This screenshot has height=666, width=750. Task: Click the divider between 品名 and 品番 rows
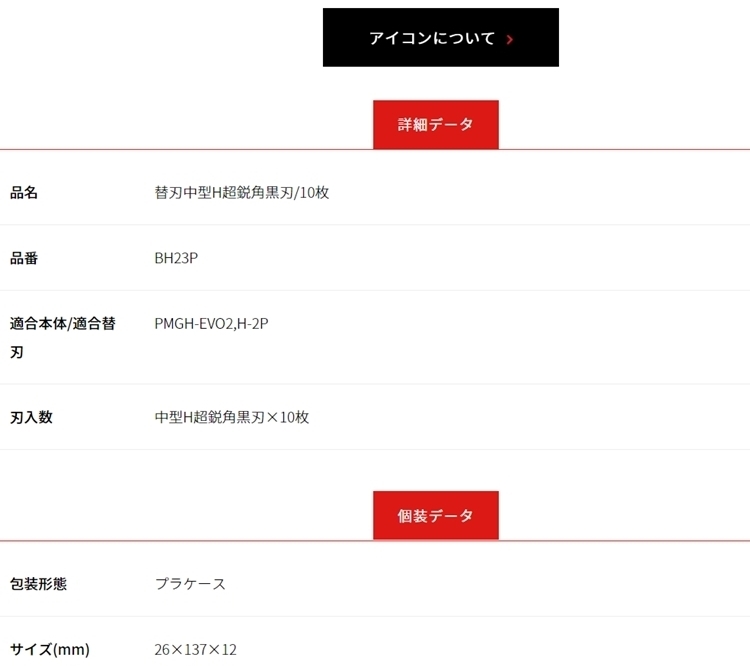(375, 225)
